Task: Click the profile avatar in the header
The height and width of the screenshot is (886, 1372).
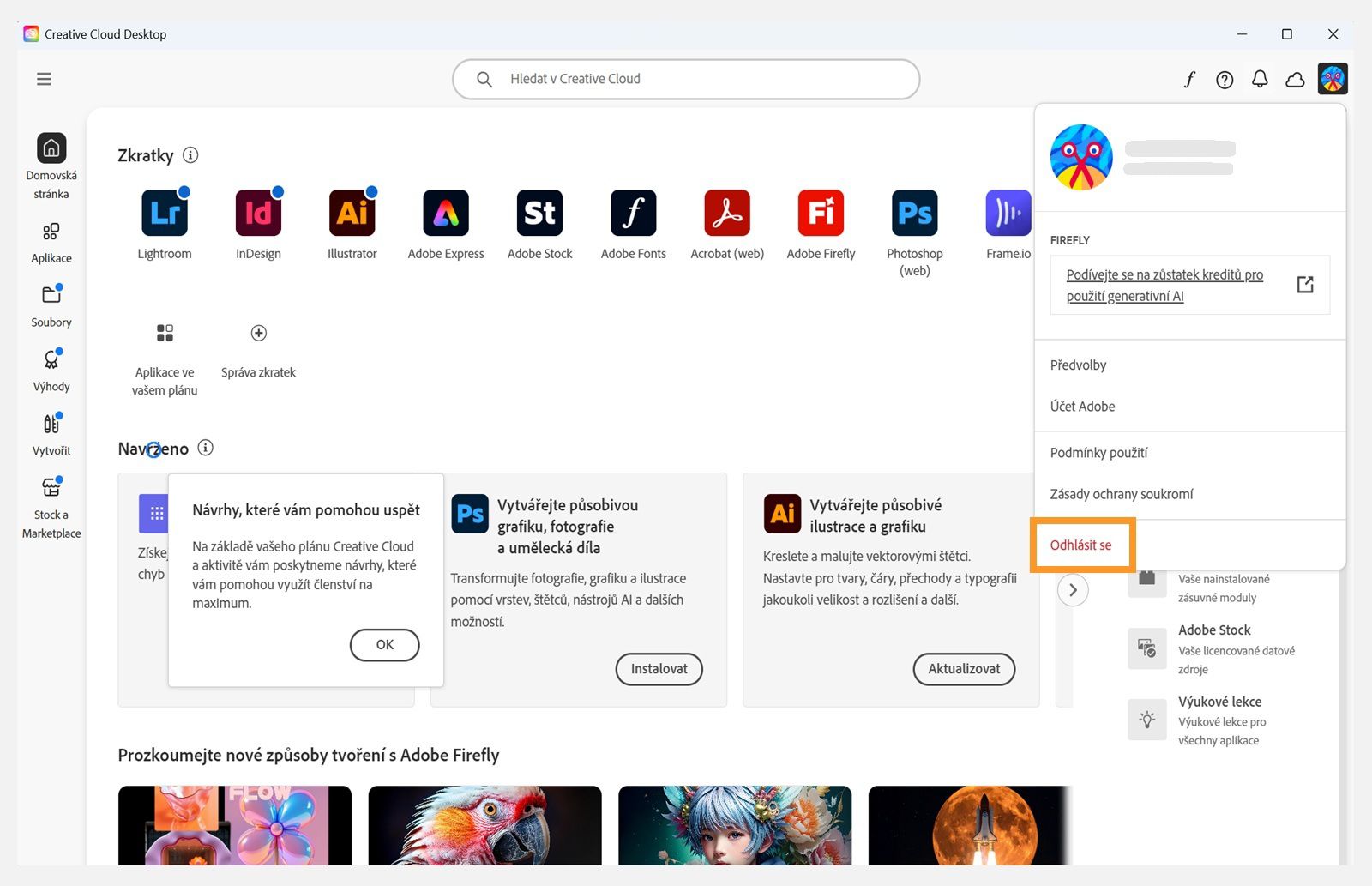Action: [x=1333, y=79]
